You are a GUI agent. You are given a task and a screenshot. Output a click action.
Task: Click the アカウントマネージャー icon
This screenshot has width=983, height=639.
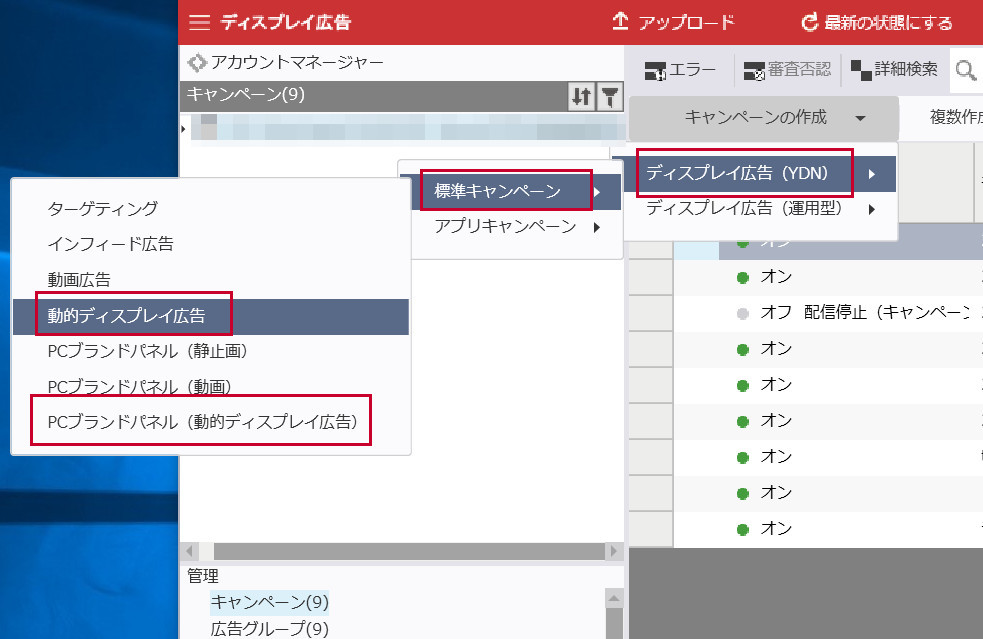click(x=197, y=62)
